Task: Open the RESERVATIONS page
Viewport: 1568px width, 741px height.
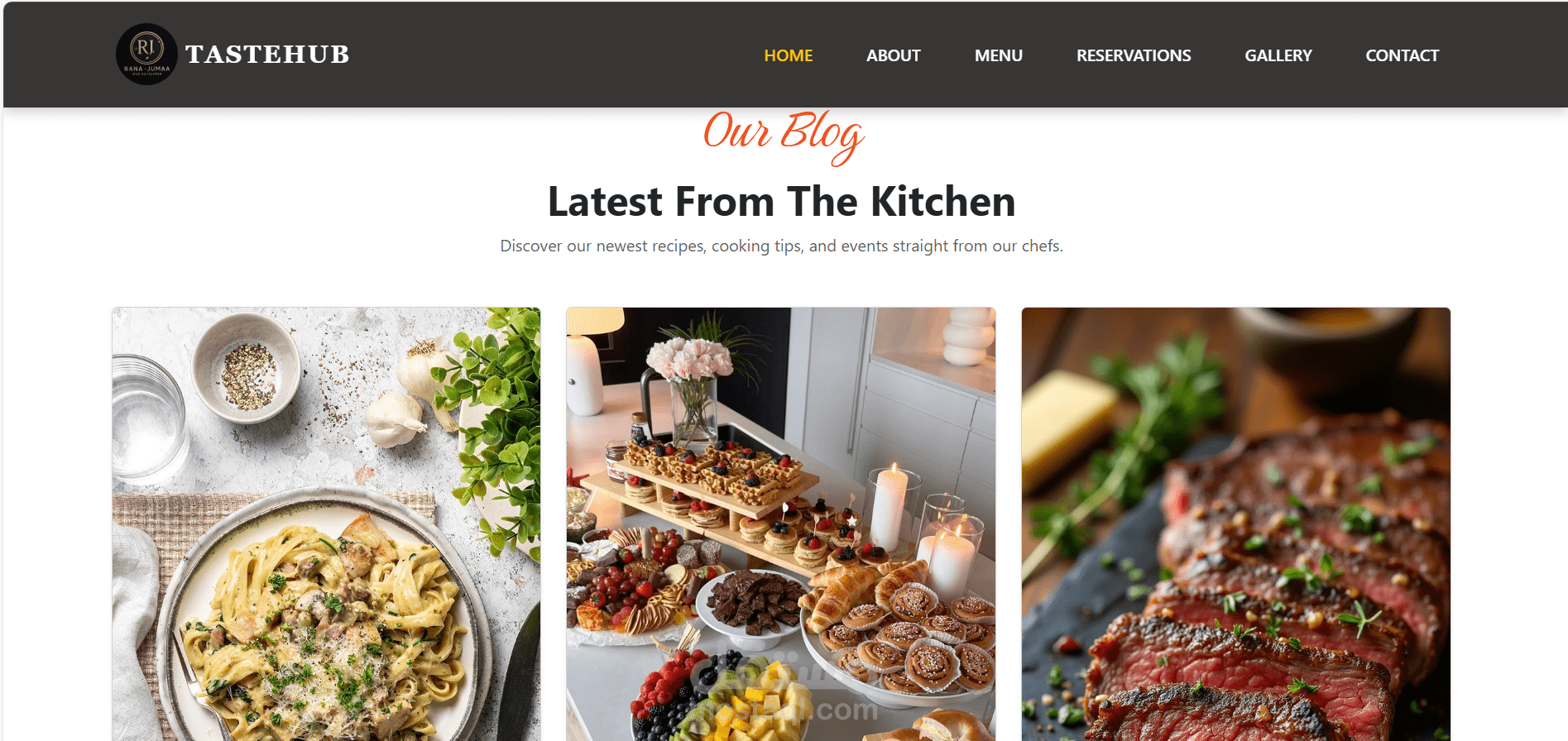Action: [1134, 55]
